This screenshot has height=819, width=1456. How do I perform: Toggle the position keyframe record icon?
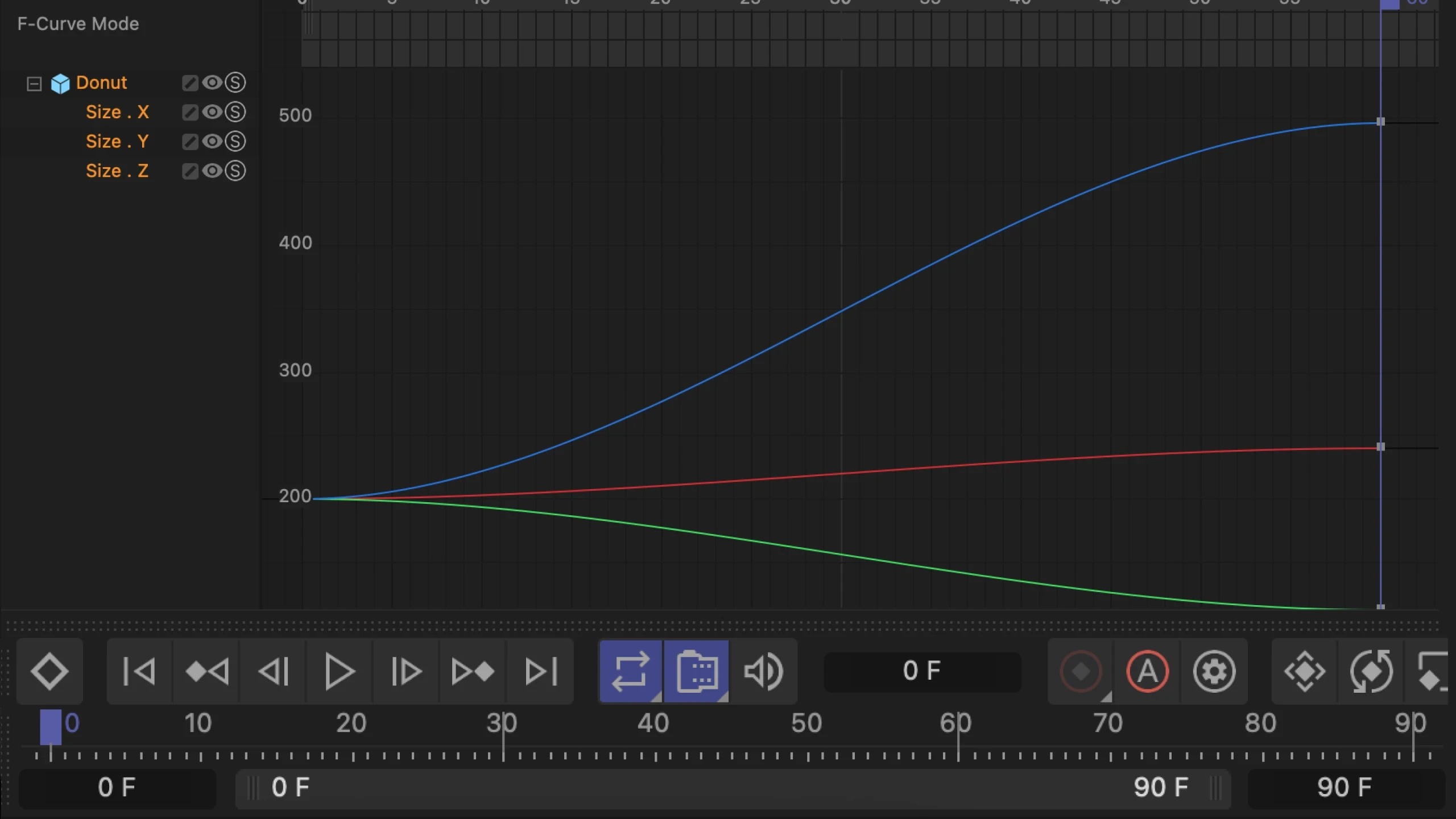click(1305, 672)
